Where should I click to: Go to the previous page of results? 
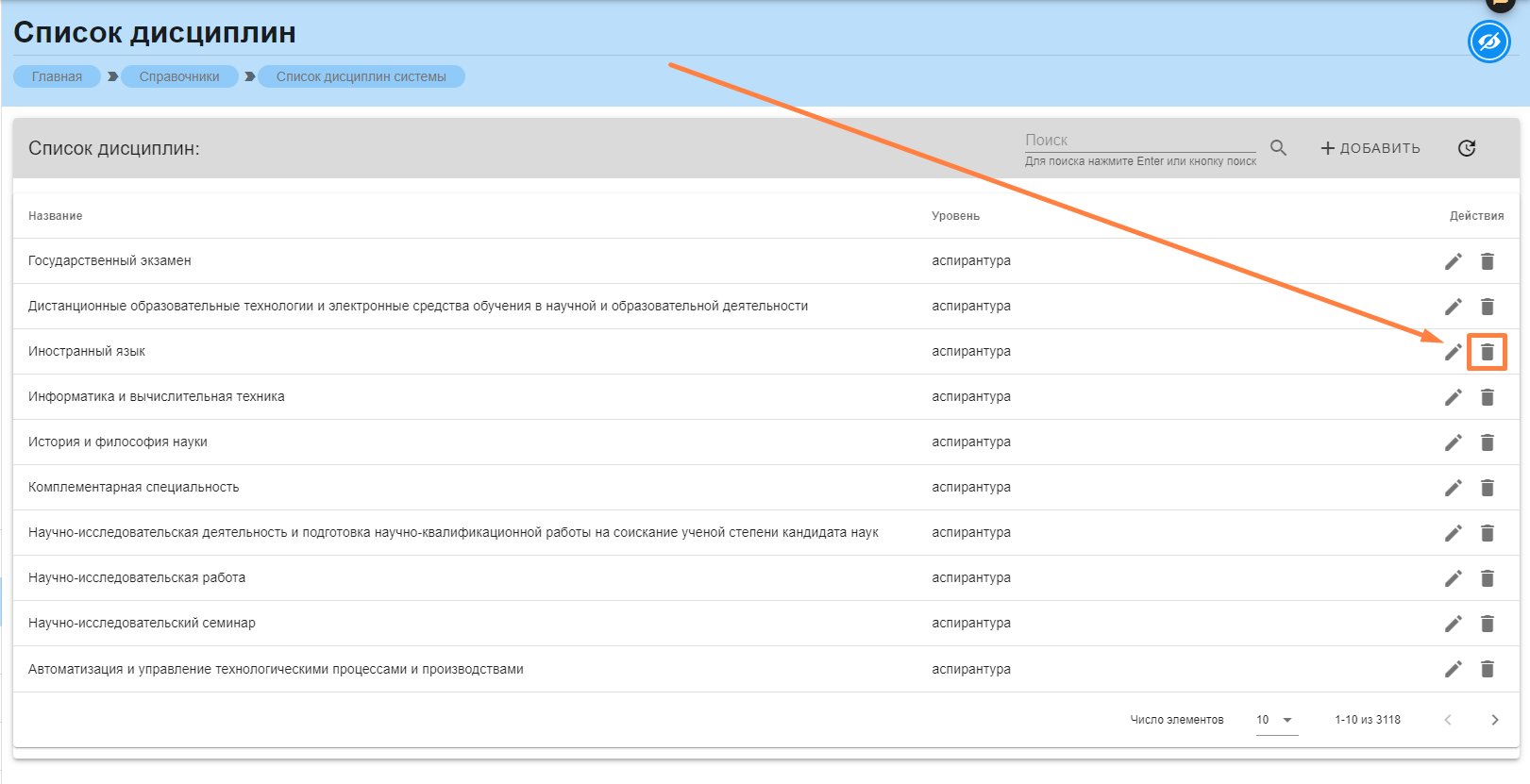point(1447,720)
